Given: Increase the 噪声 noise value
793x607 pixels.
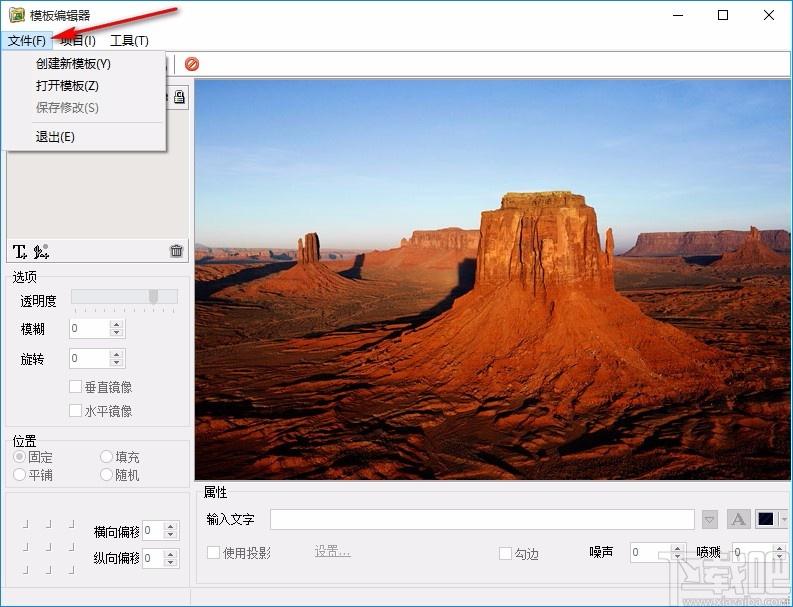Looking at the screenshot, I should pyautogui.click(x=678, y=548).
